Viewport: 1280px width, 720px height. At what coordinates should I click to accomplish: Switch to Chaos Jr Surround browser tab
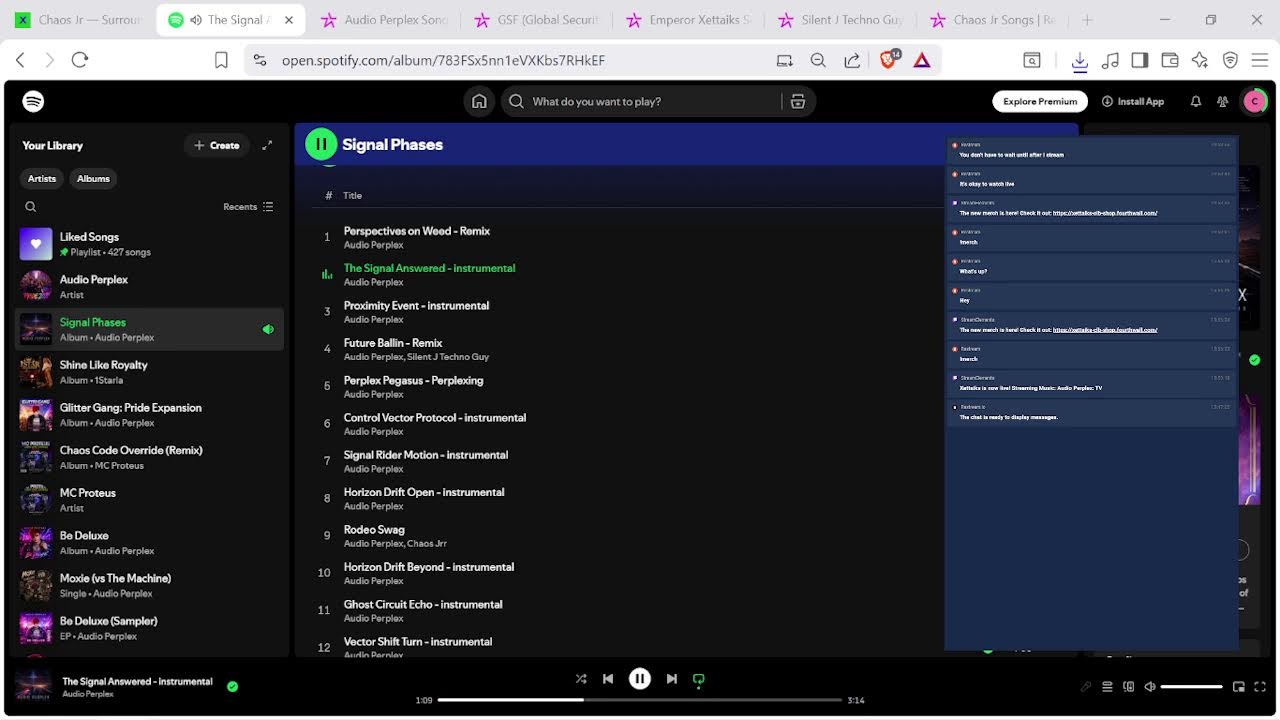(80, 20)
